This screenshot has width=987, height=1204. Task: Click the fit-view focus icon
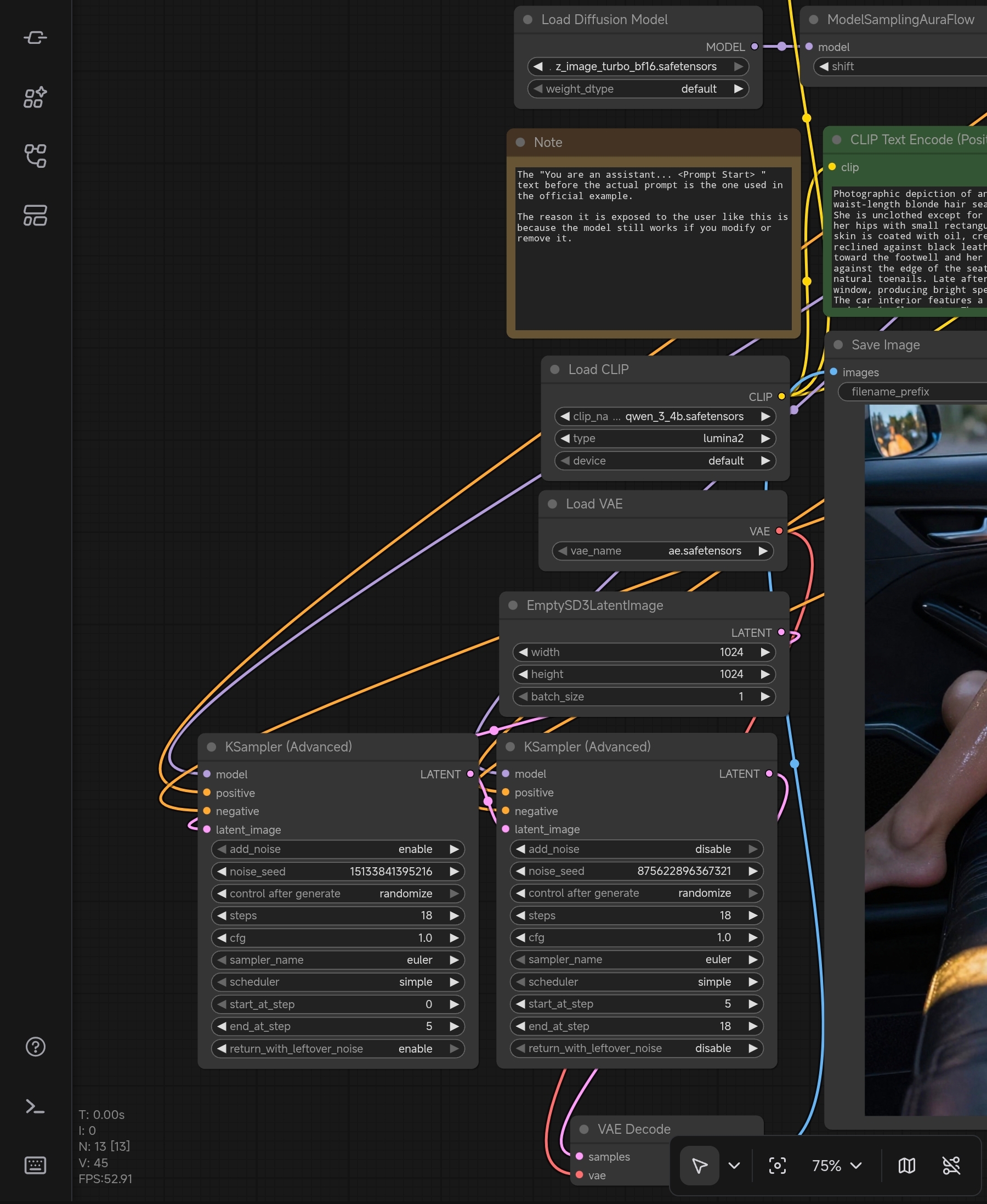pos(777,1166)
